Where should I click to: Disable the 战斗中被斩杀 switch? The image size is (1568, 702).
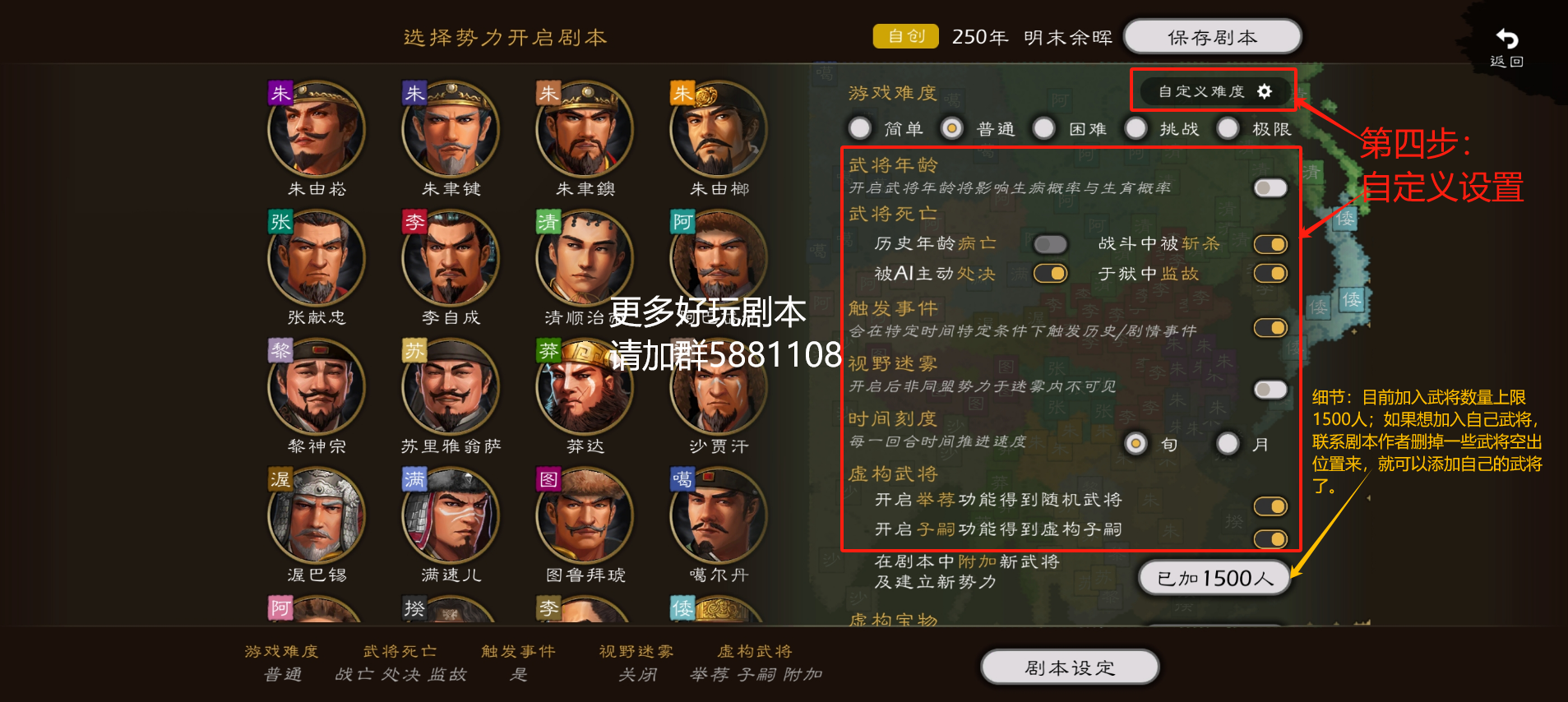(1270, 244)
